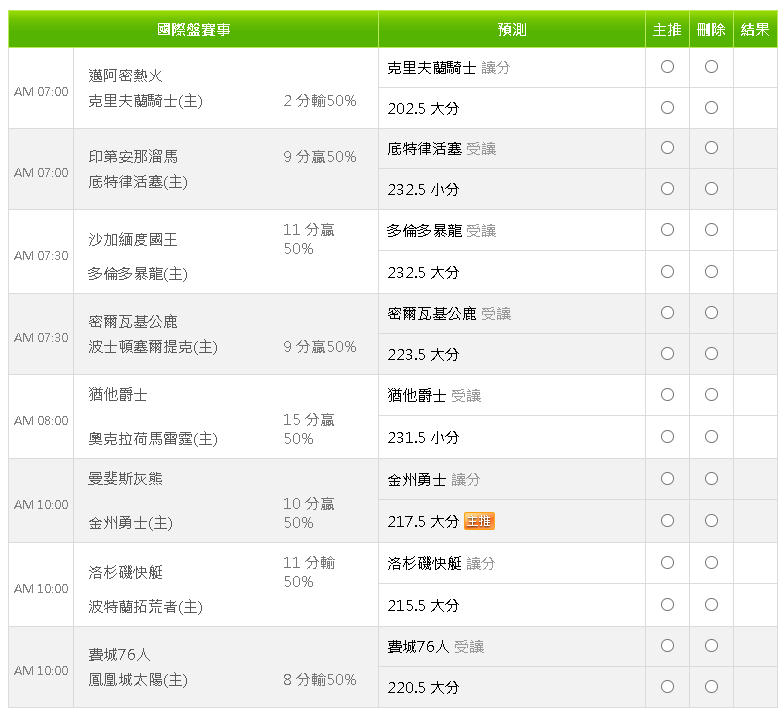Select 刪除 radio for 231.5 小分
The height and width of the screenshot is (714, 783).
click(x=711, y=436)
